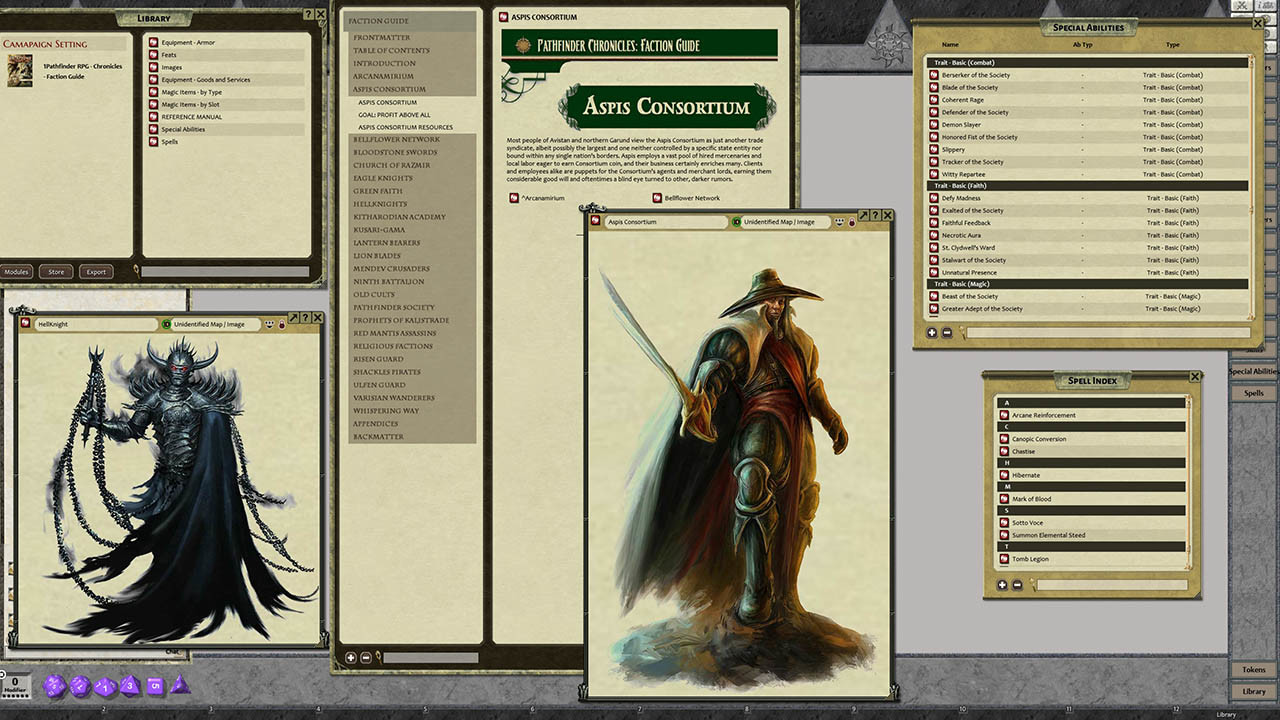The image size is (1280, 720).
Task: Select Goal: Profit Above All page
Action: point(394,115)
